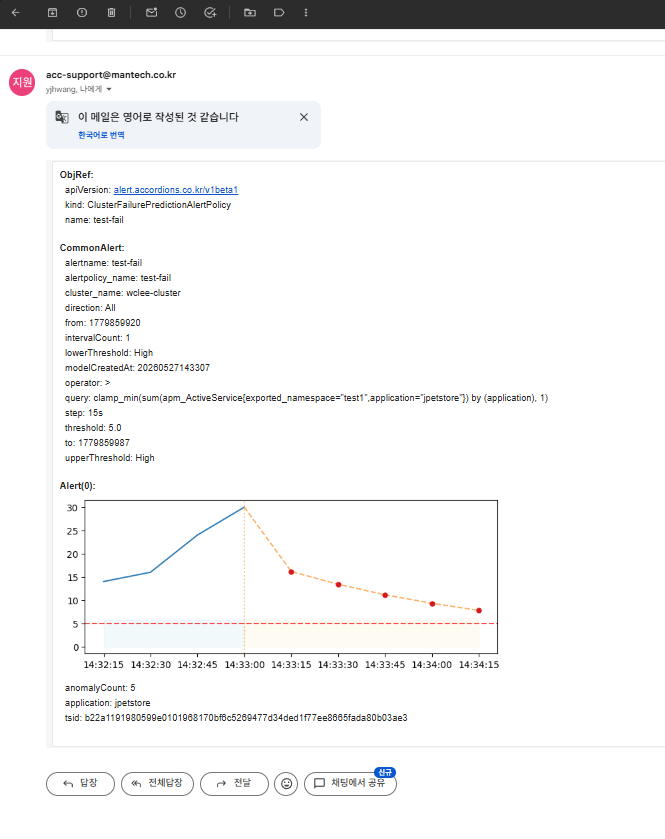Apply a label with tag icon

click(x=279, y=12)
